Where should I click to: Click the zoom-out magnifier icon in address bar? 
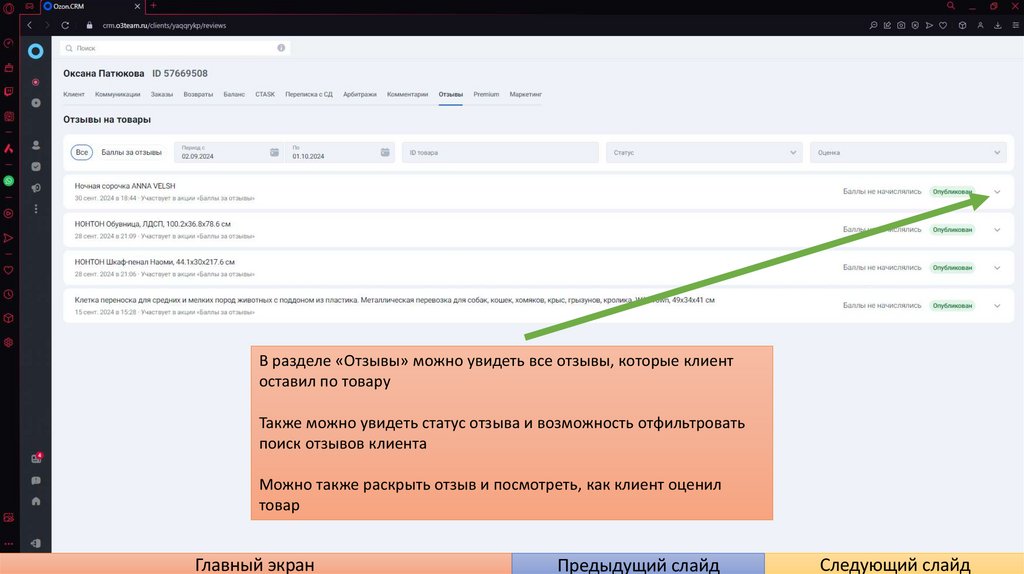(x=873, y=25)
